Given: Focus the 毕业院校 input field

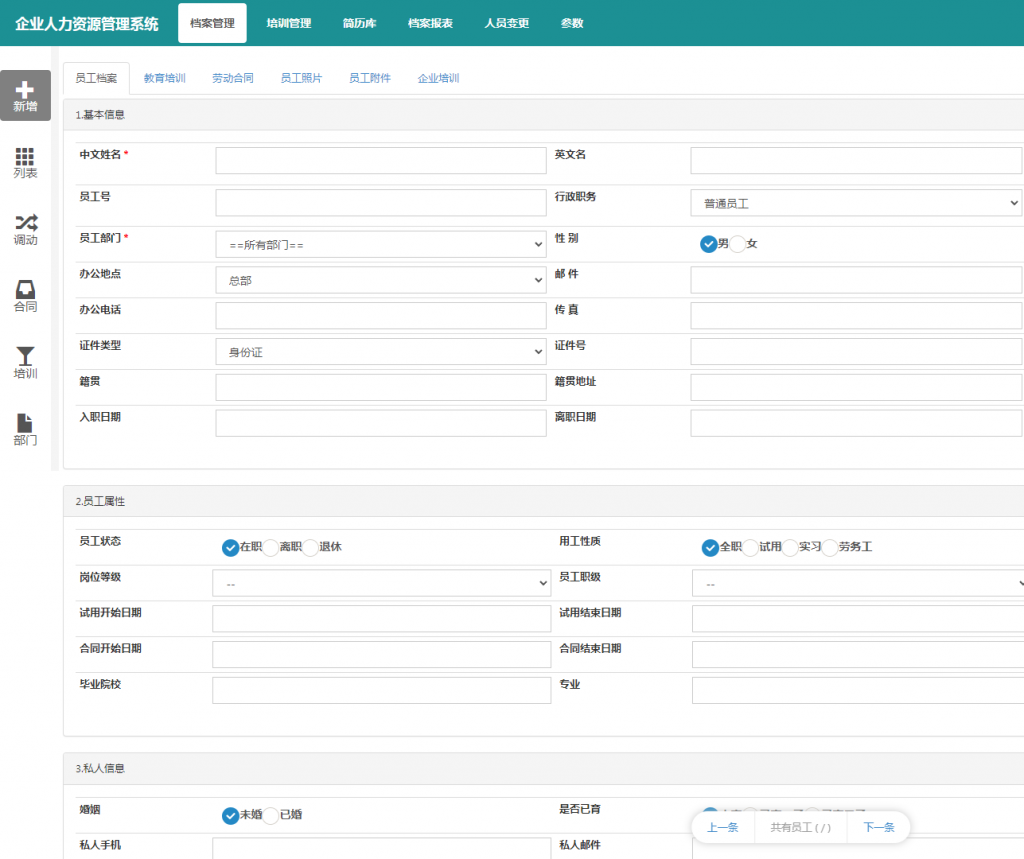Looking at the screenshot, I should [x=381, y=690].
